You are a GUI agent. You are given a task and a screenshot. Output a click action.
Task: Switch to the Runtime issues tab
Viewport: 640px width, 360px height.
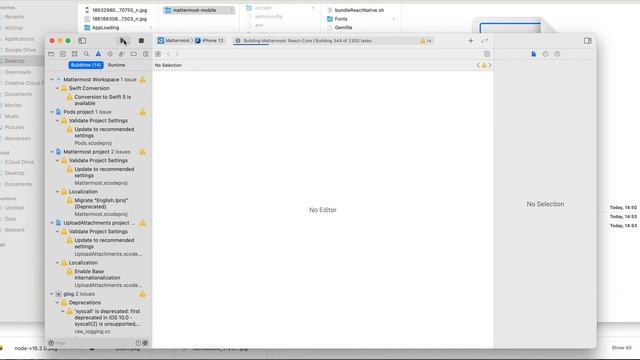click(x=117, y=65)
